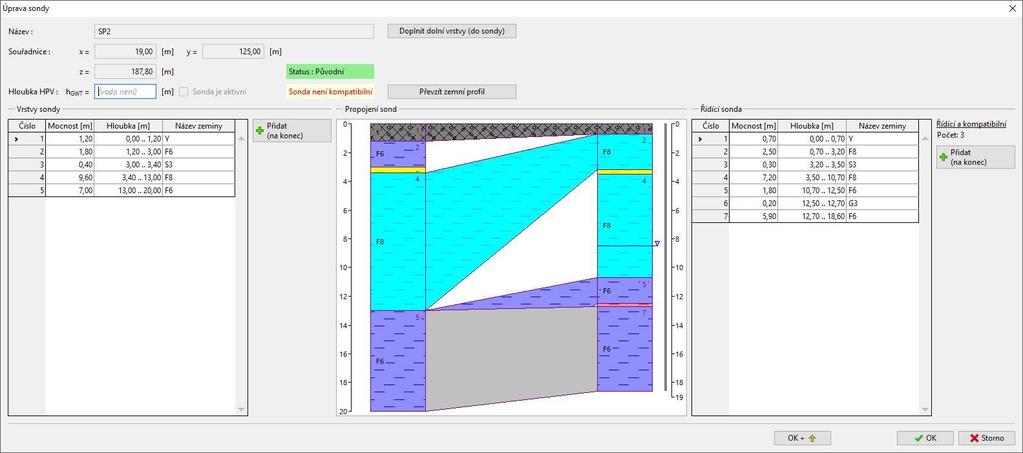Select Řídící sonda row 12,50 .. 12,70 G3
Image resolution: width=1023 pixels, height=453 pixels.
pos(805,203)
